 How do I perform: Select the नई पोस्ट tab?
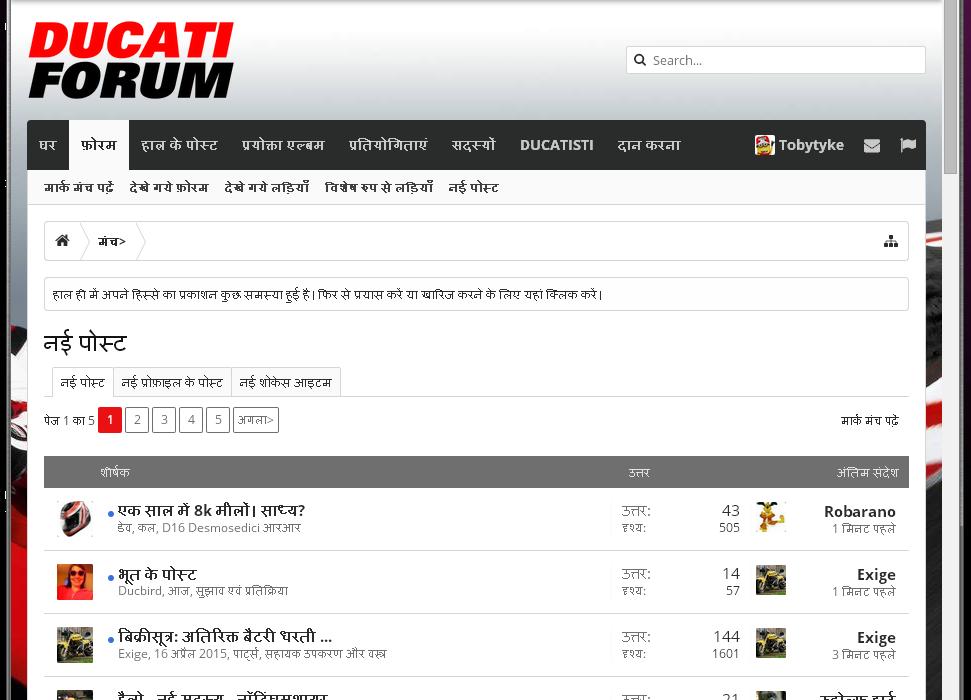(x=82, y=382)
